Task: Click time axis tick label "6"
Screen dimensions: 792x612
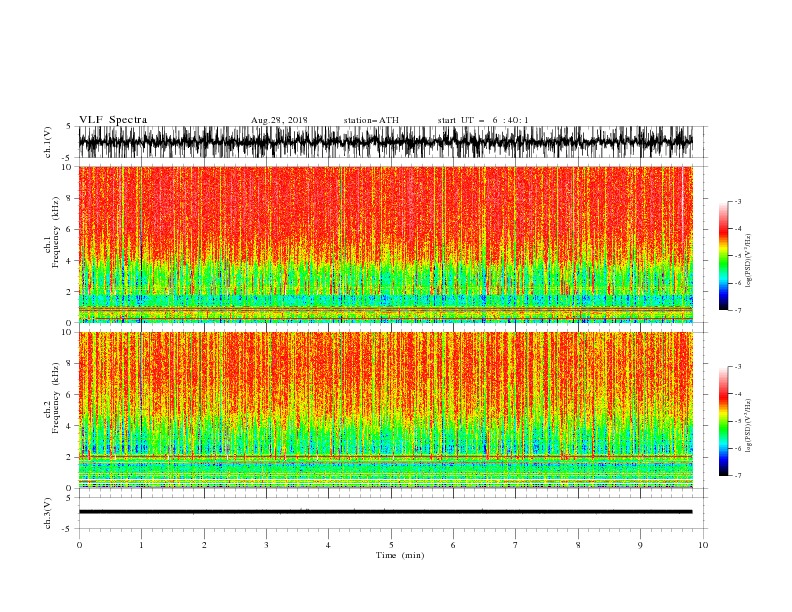Action: [453, 545]
